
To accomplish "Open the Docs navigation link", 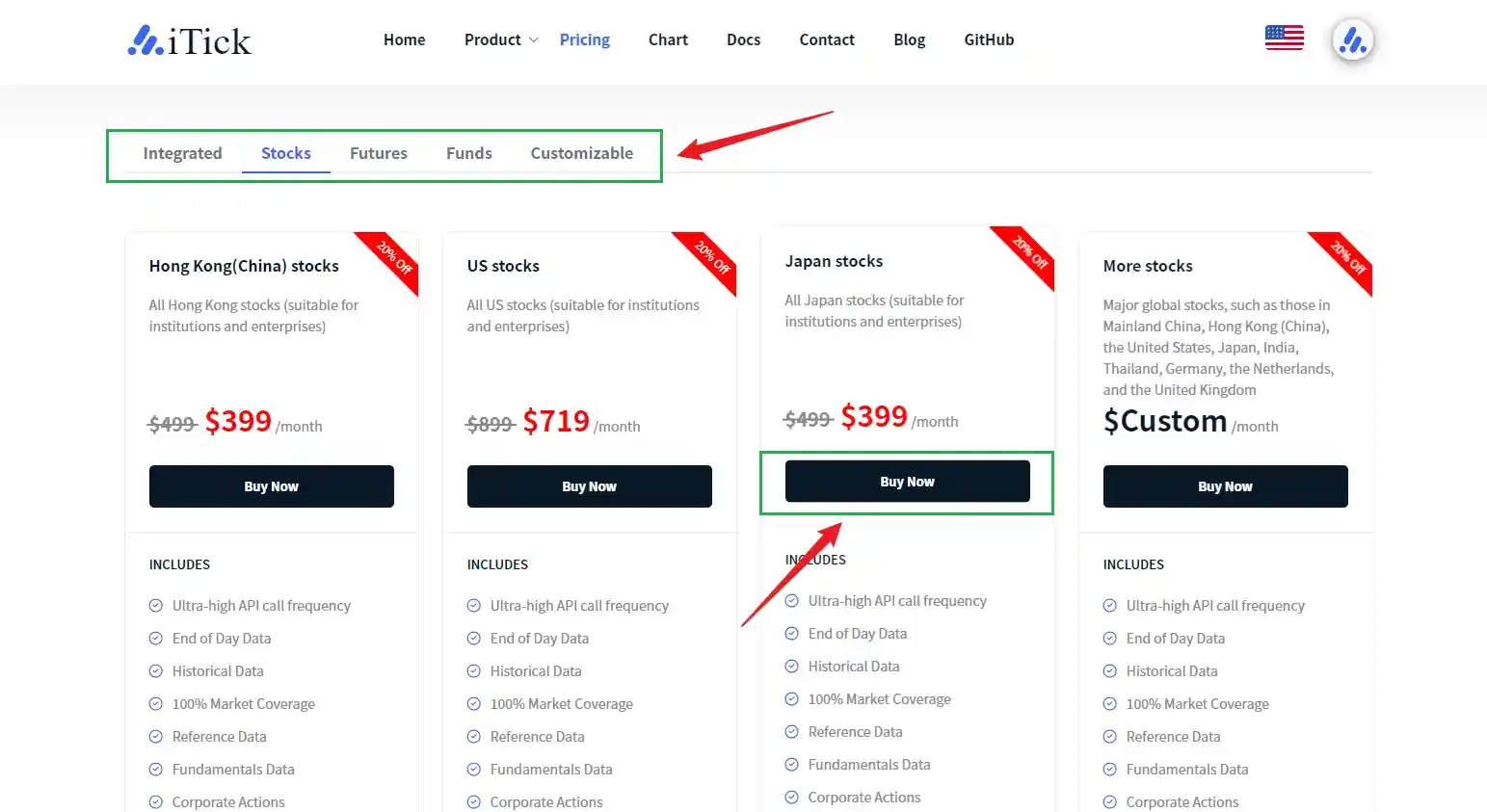I will 743,39.
